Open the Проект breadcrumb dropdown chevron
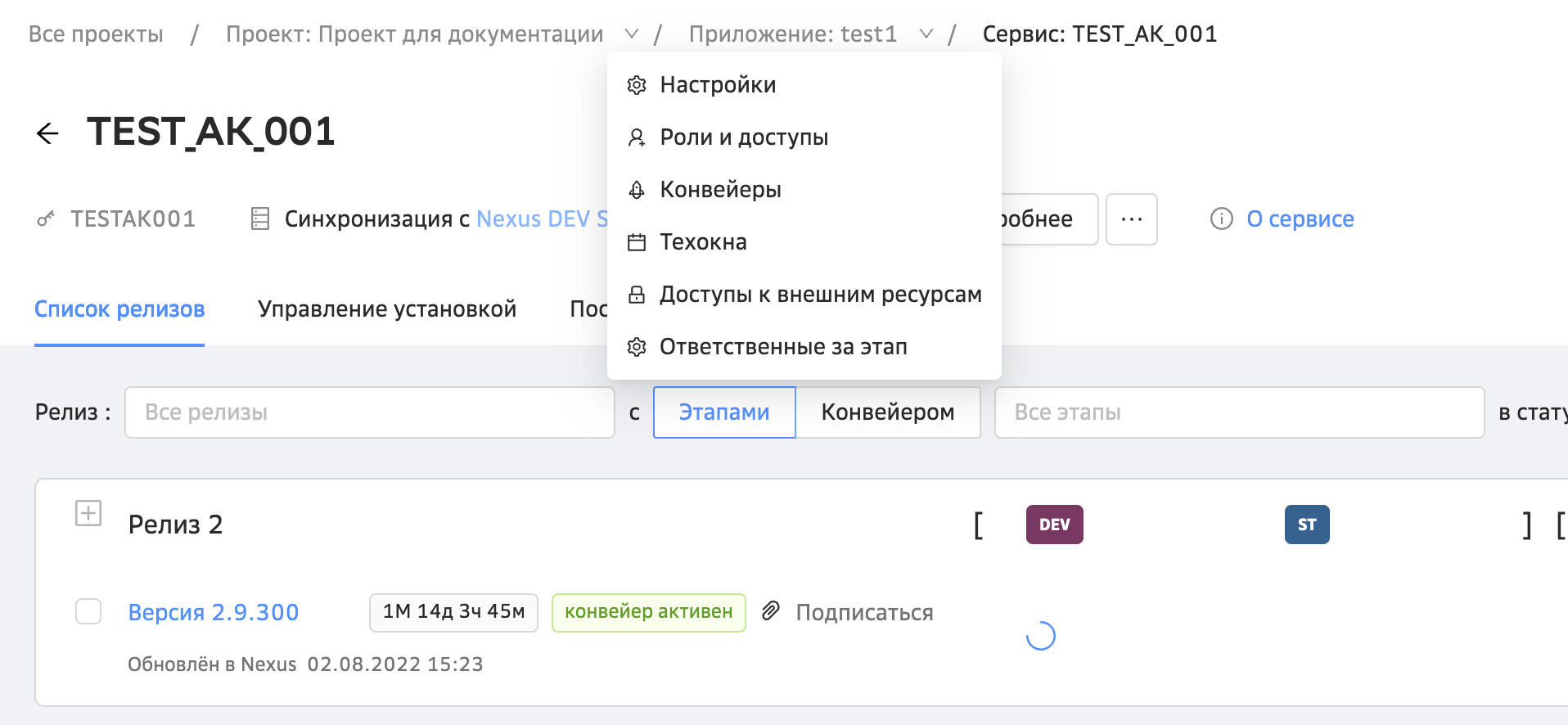The image size is (1568, 725). click(x=631, y=34)
